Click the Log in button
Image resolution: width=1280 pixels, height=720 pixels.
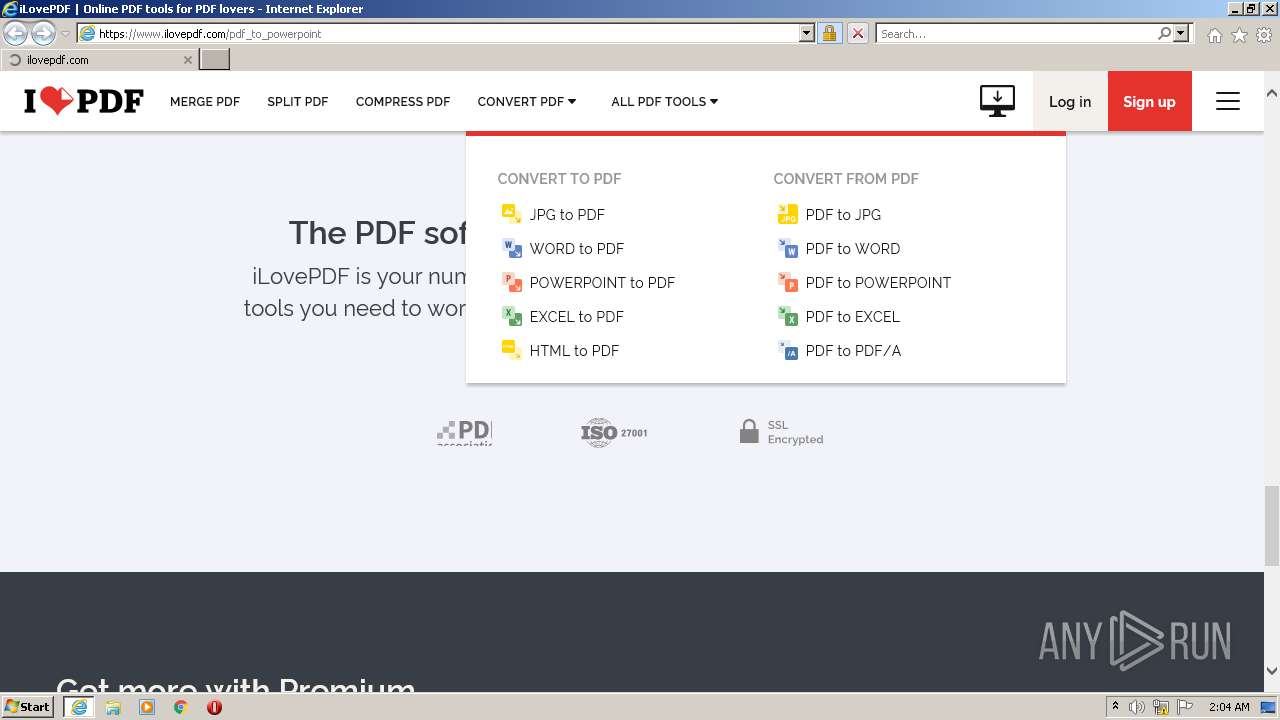pos(1070,101)
